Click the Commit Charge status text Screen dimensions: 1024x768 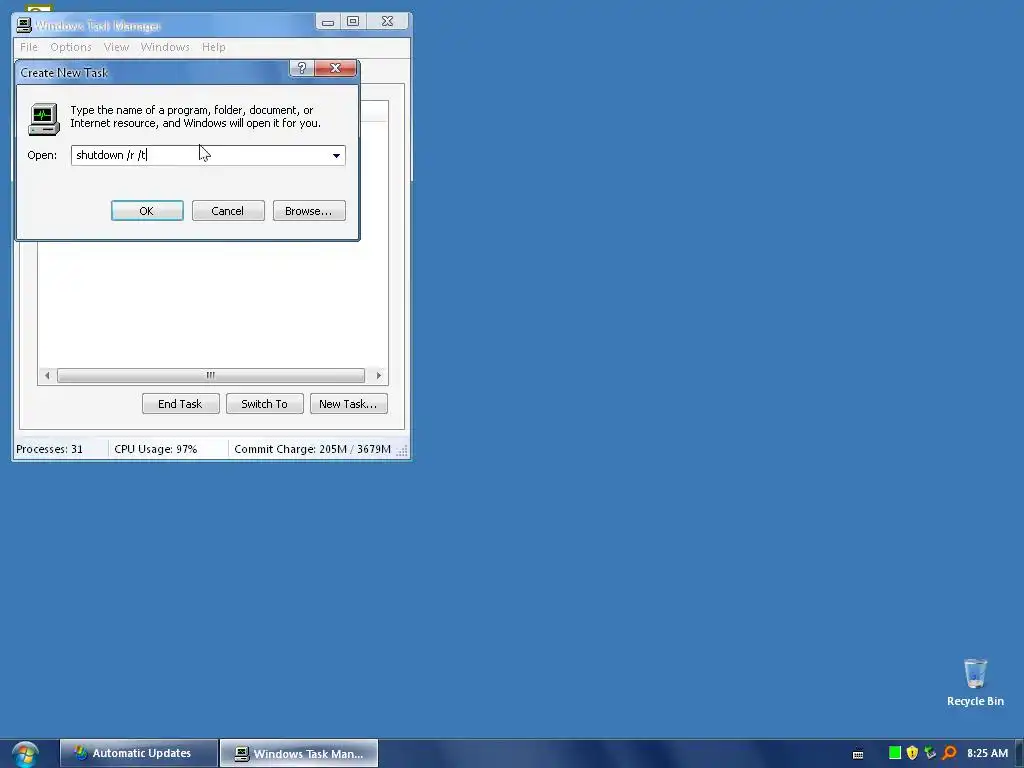click(x=312, y=449)
